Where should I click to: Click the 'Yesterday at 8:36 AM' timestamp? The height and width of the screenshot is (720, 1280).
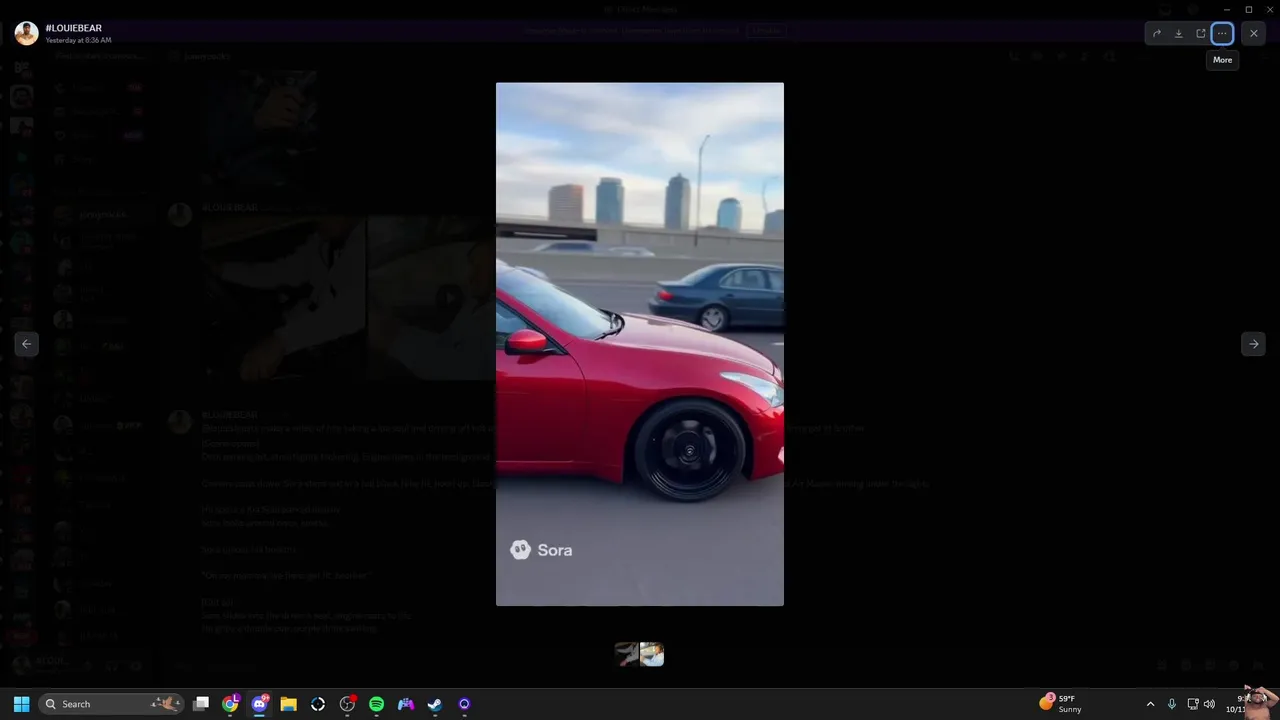coord(79,41)
